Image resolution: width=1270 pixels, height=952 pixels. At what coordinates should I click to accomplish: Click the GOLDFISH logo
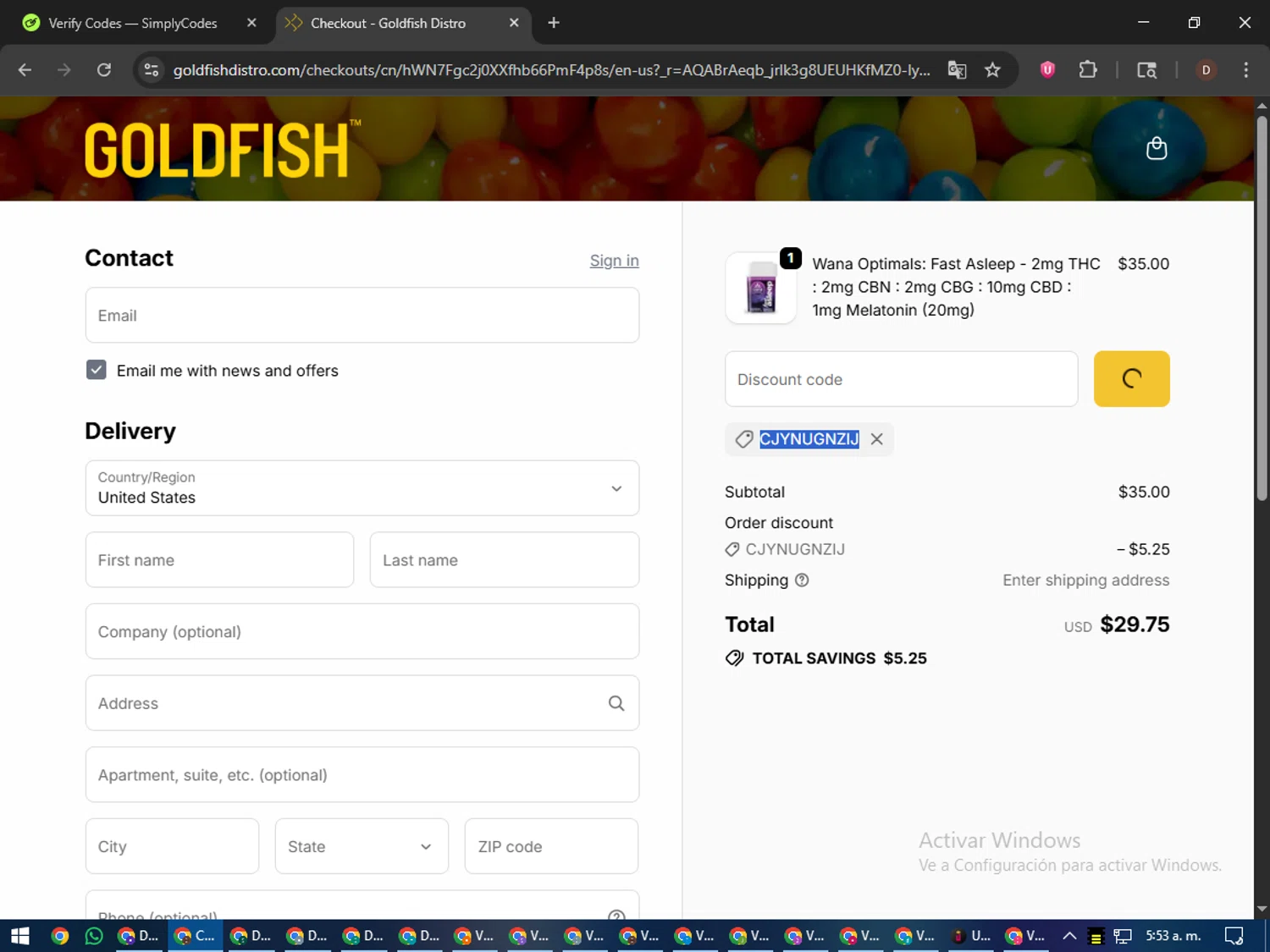[223, 150]
